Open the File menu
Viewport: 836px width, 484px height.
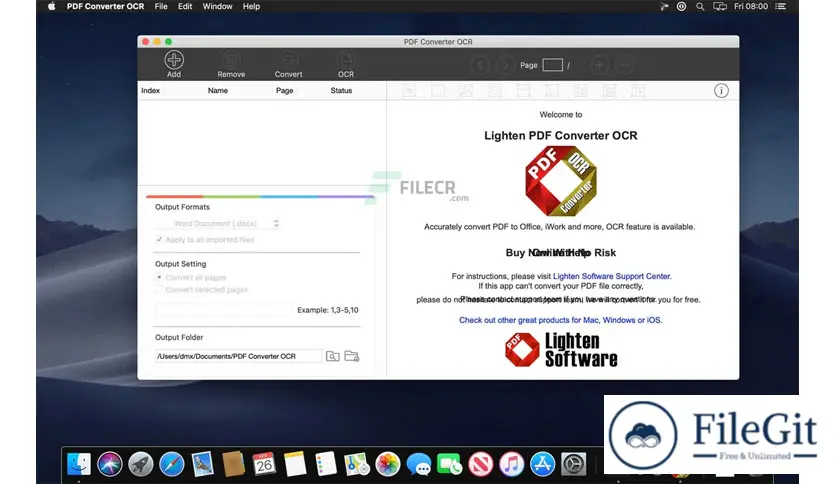[x=161, y=6]
